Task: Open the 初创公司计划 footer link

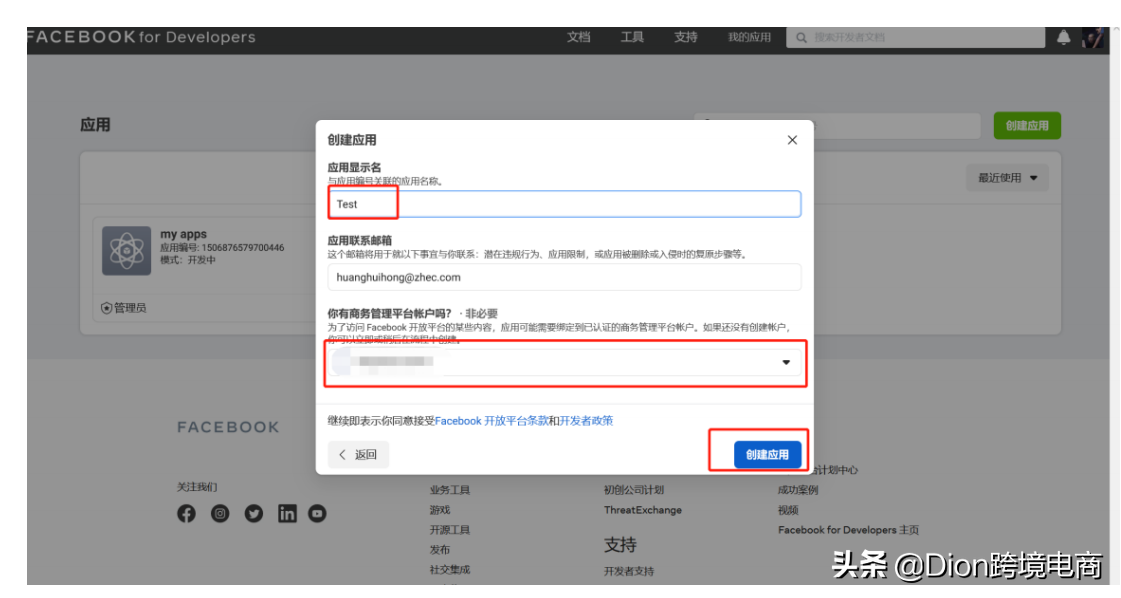Action: click(x=633, y=490)
